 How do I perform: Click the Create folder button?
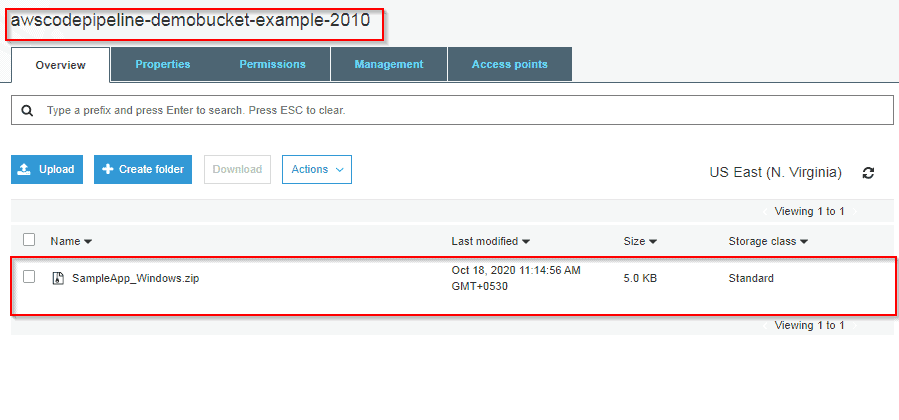(143, 170)
